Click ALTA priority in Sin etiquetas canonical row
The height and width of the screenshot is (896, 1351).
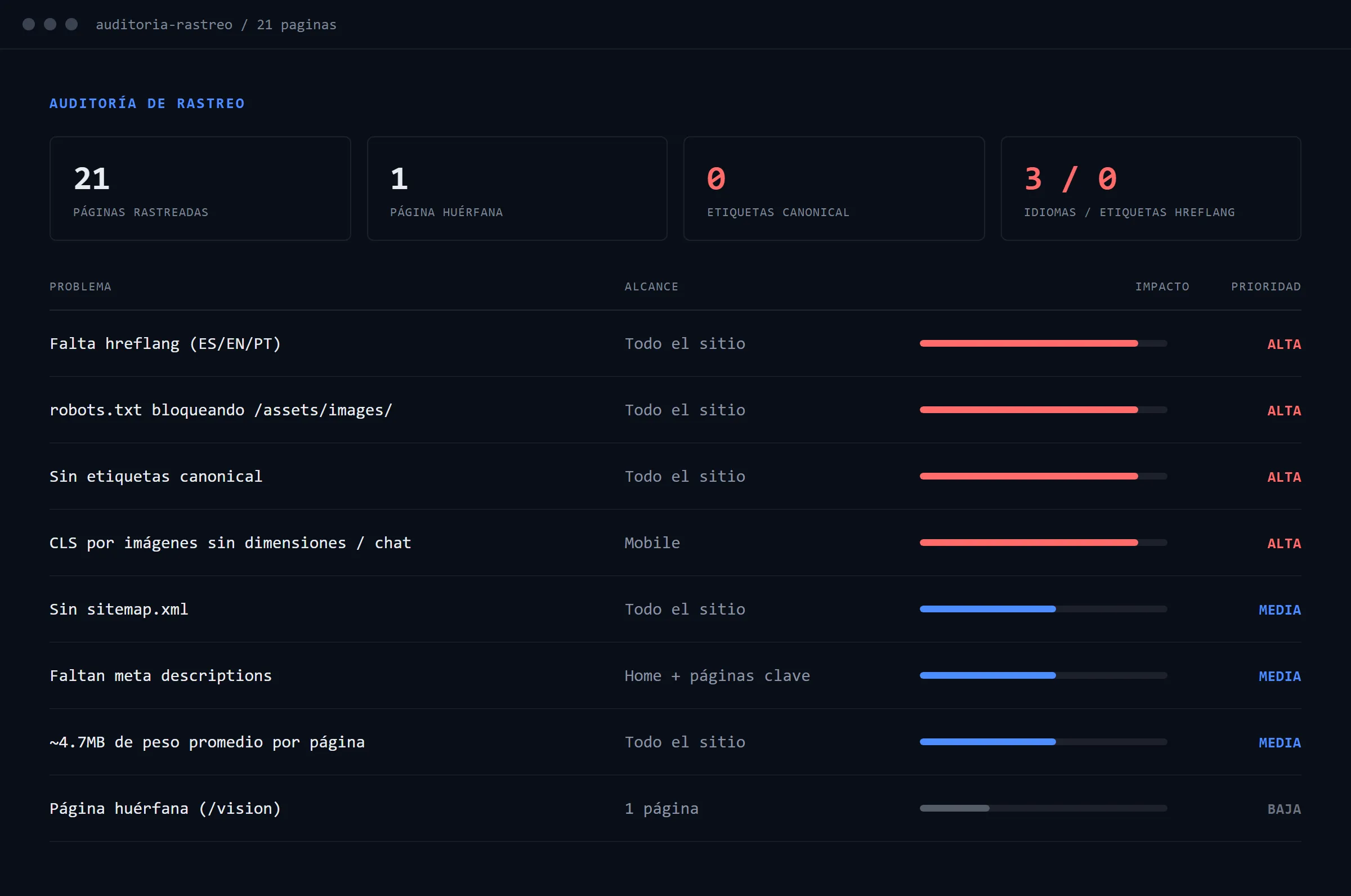pyautogui.click(x=1283, y=477)
